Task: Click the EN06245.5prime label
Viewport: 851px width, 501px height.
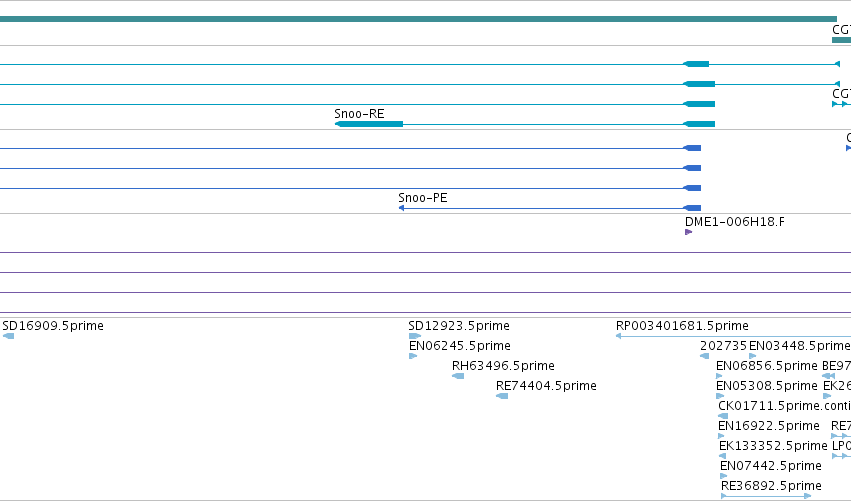Action: [459, 346]
